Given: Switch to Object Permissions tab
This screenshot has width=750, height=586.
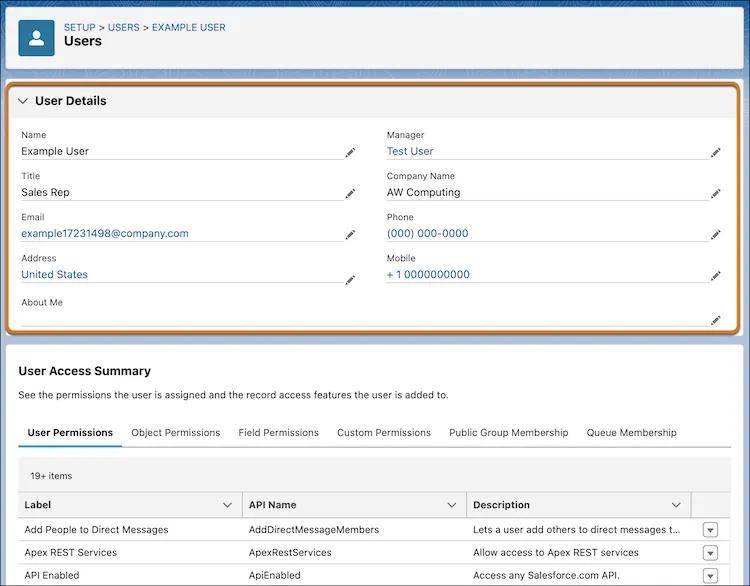Looking at the screenshot, I should click(x=175, y=433).
